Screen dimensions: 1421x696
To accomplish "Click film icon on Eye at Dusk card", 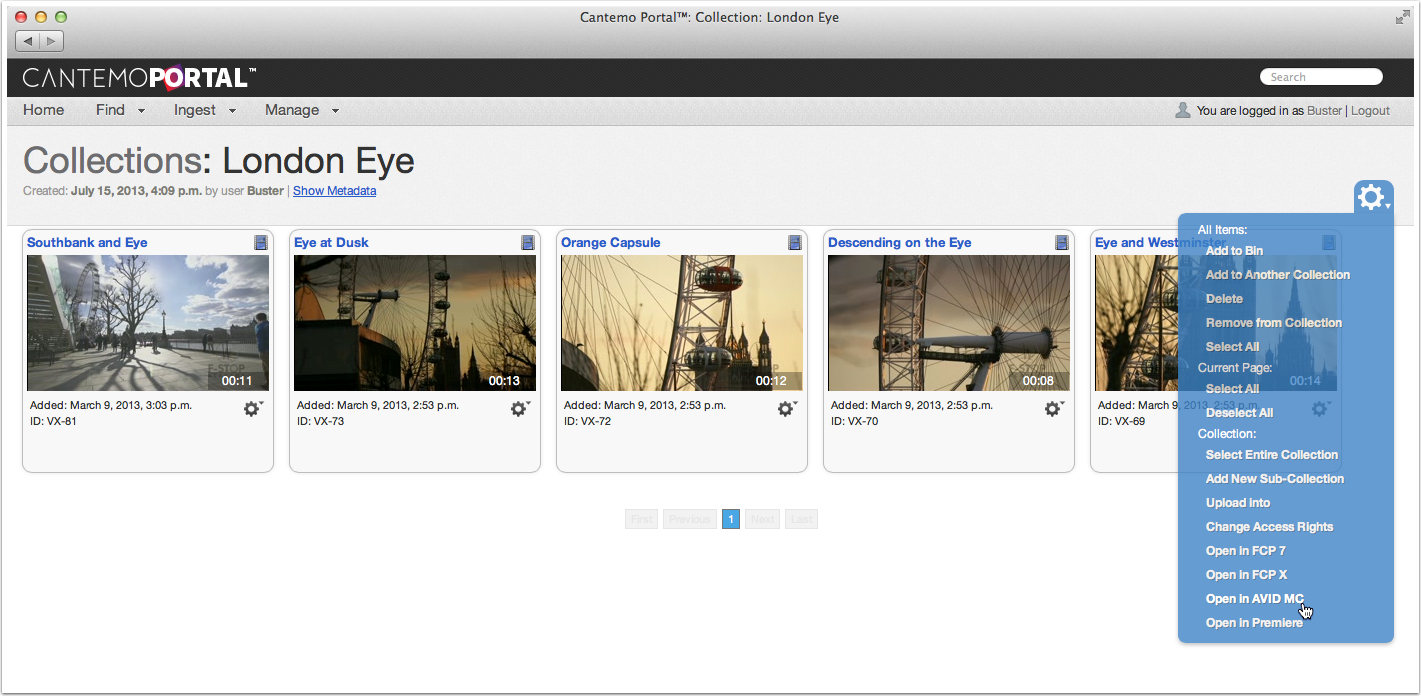I will (x=528, y=242).
